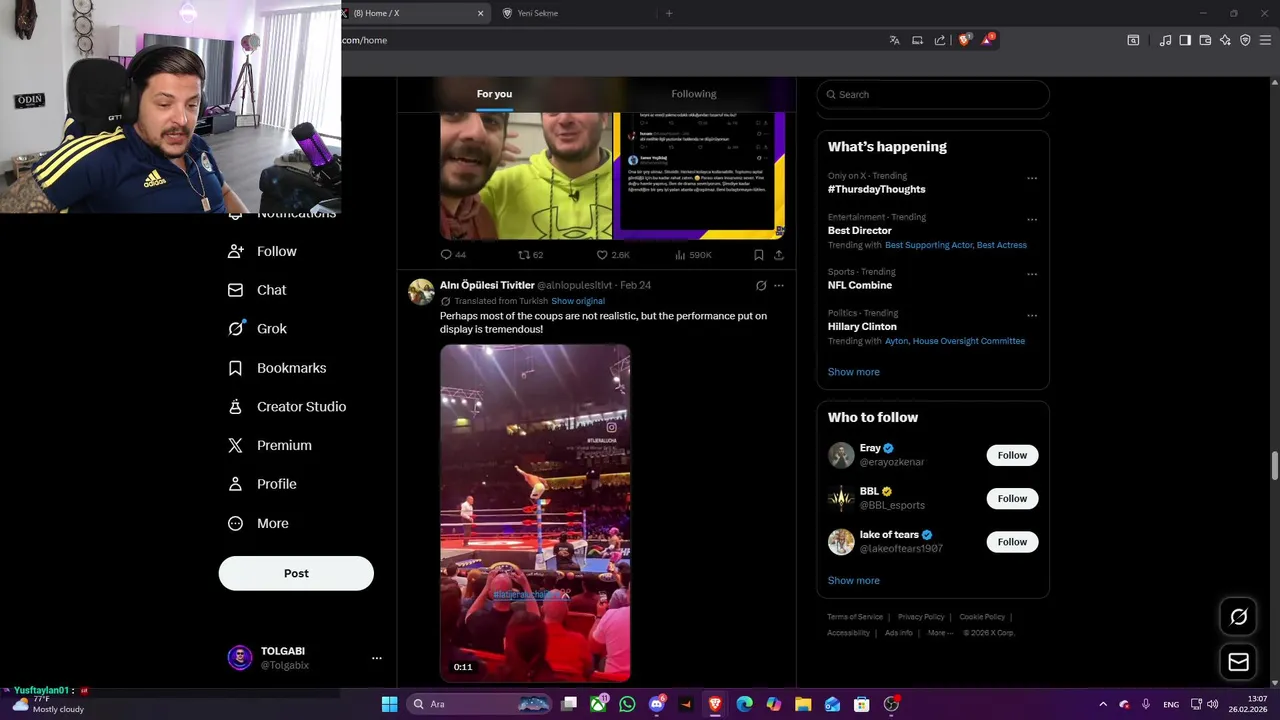
Task: Open the floating Grok button
Action: (1238, 617)
